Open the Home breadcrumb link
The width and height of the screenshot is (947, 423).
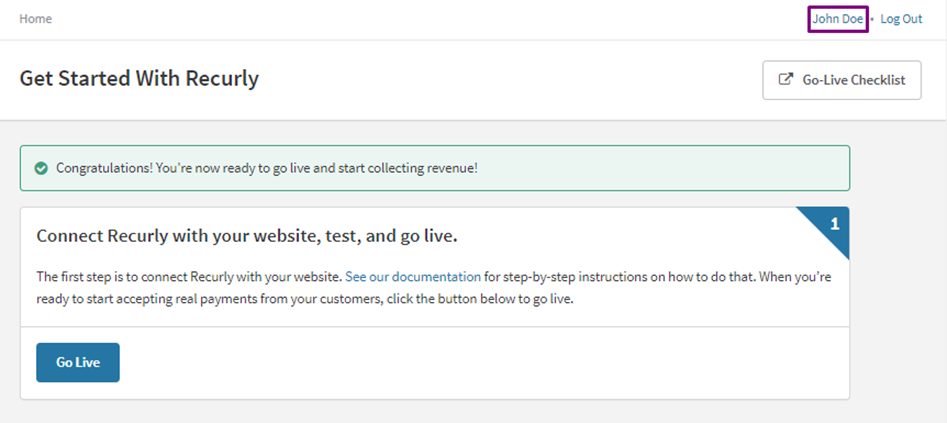tap(36, 19)
